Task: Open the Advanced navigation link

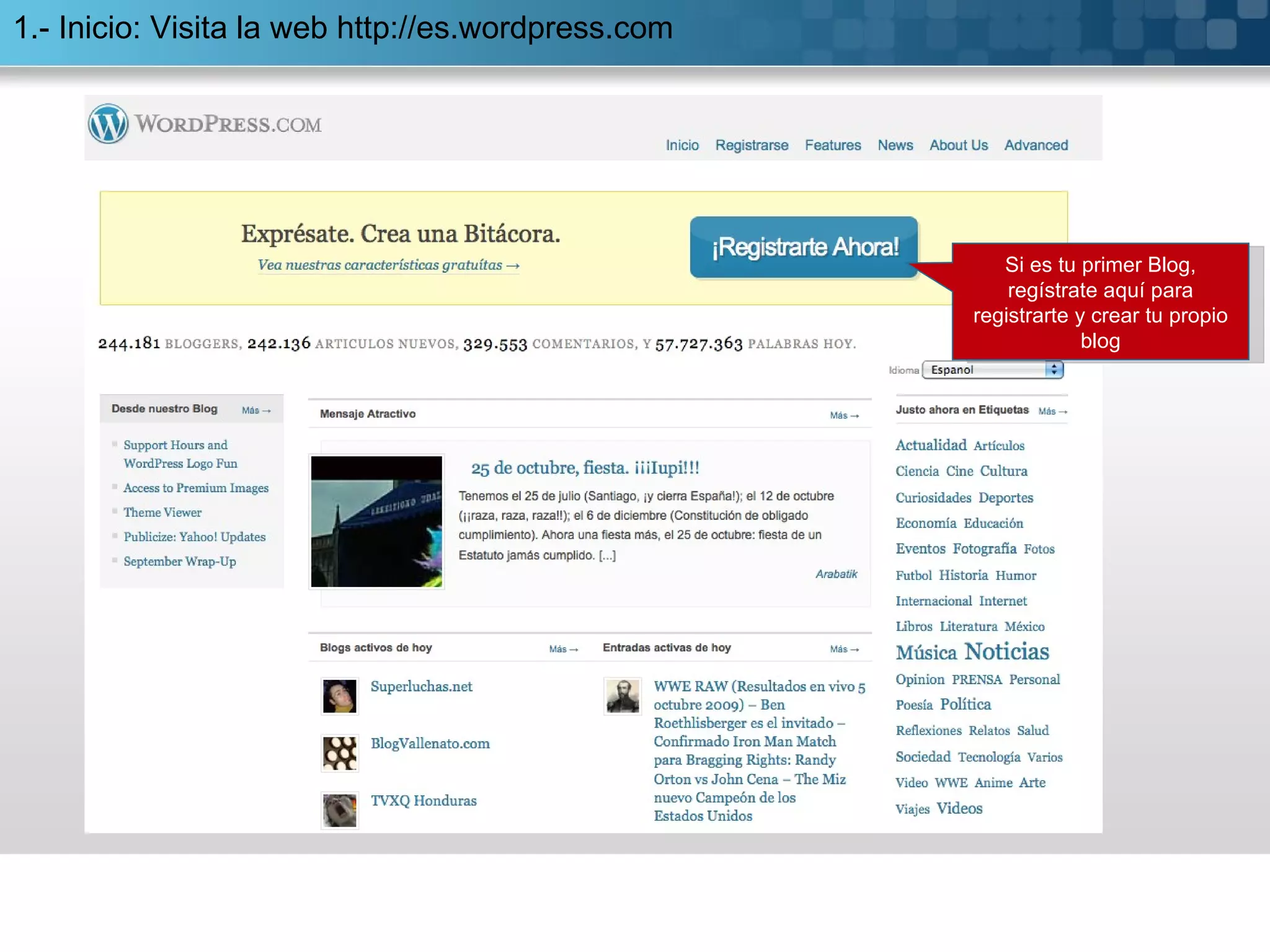Action: pyautogui.click(x=1036, y=145)
